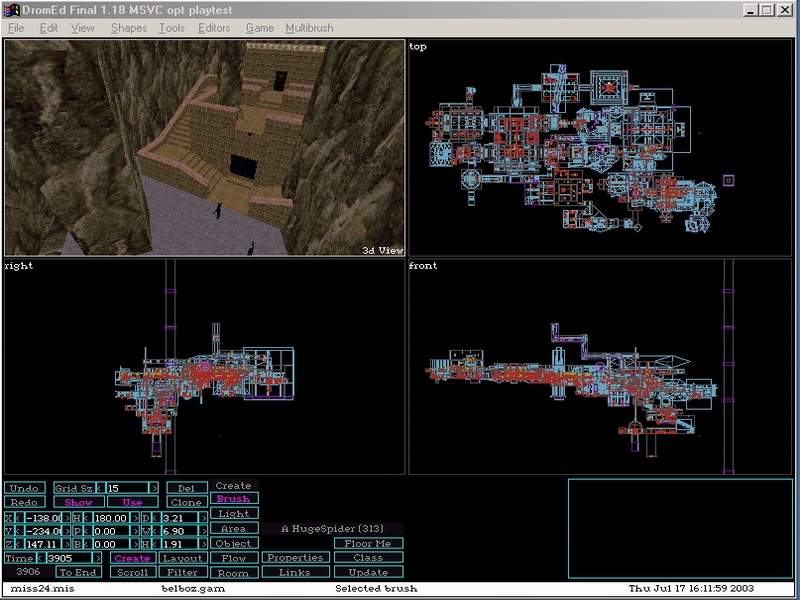Click the 'A HugeSpider (313)' object label

[x=333, y=529]
